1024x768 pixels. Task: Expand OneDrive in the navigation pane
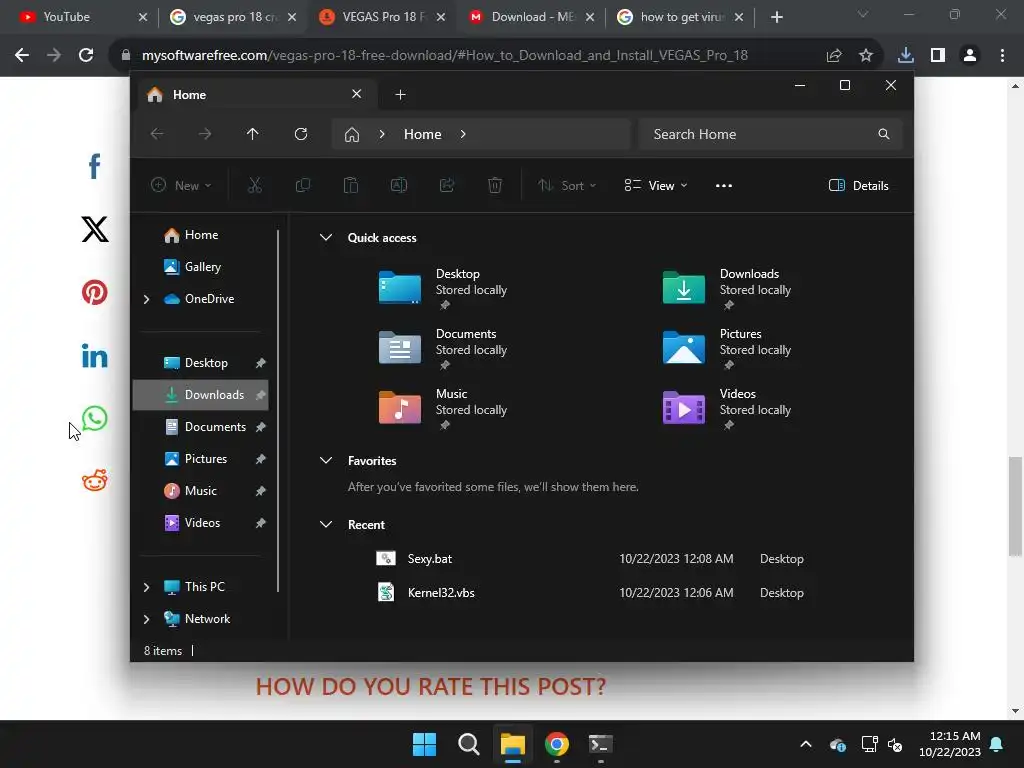pos(146,299)
